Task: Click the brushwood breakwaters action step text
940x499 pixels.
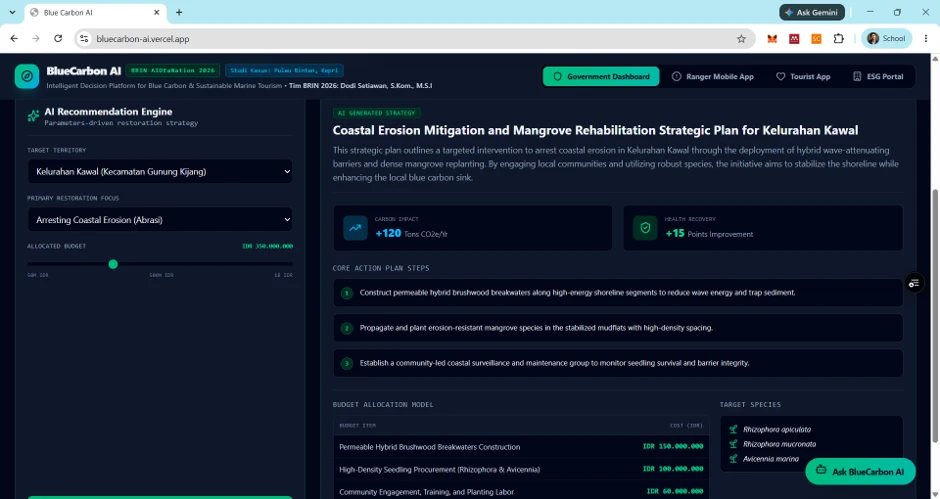Action: [x=577, y=293]
